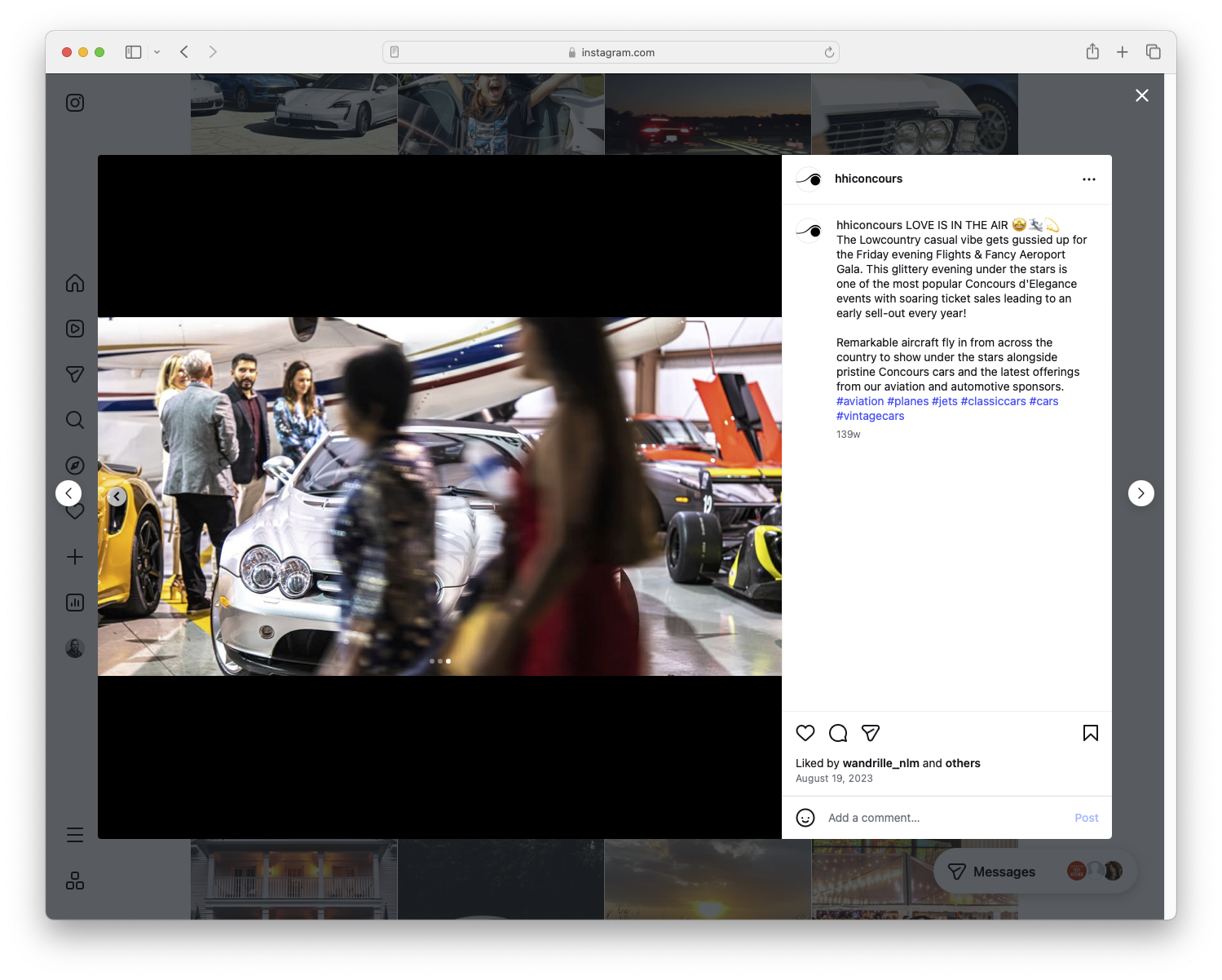
Task: Open the emoji picker for commenting
Action: [x=805, y=817]
